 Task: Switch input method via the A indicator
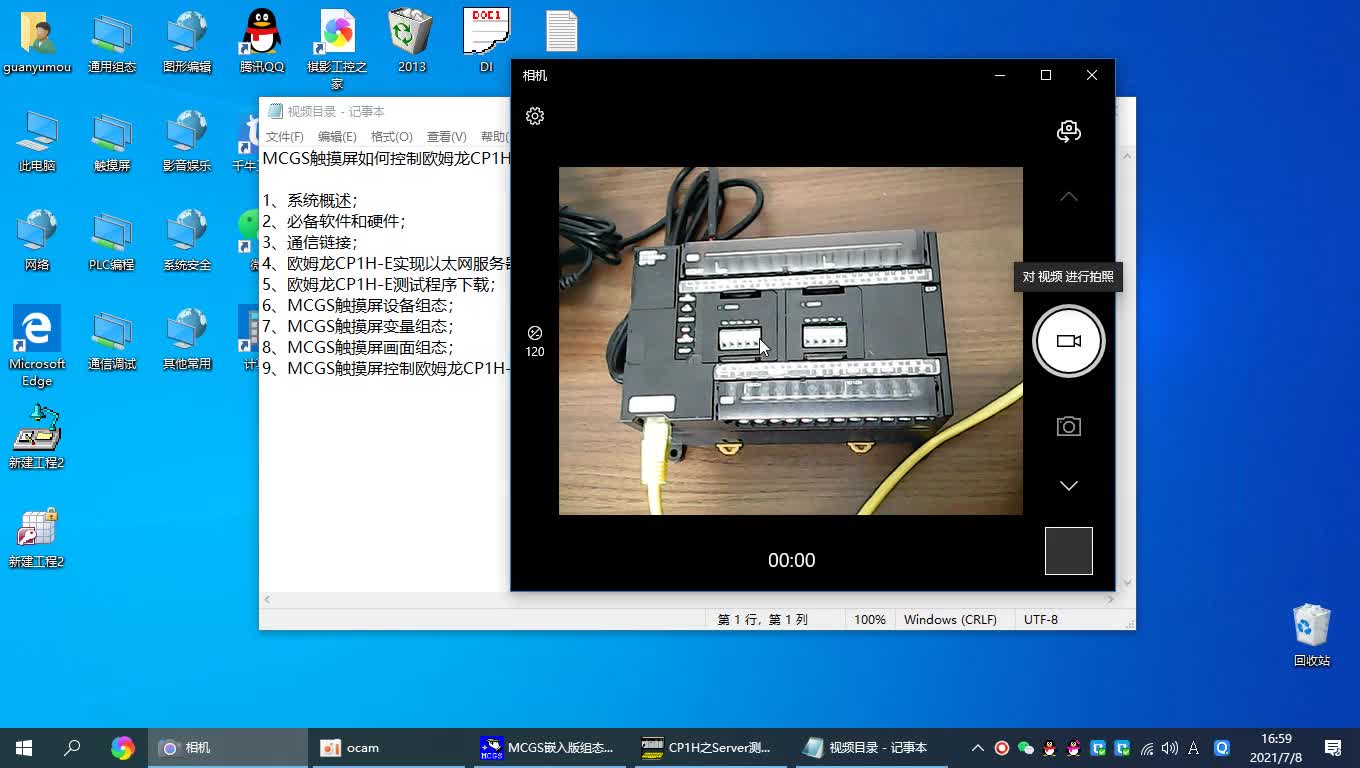1193,747
